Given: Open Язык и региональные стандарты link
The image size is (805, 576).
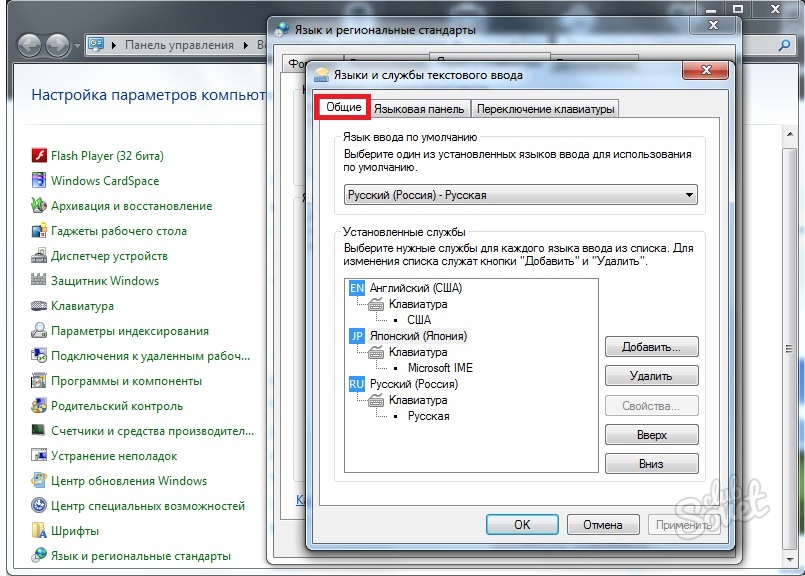Looking at the screenshot, I should (x=140, y=555).
